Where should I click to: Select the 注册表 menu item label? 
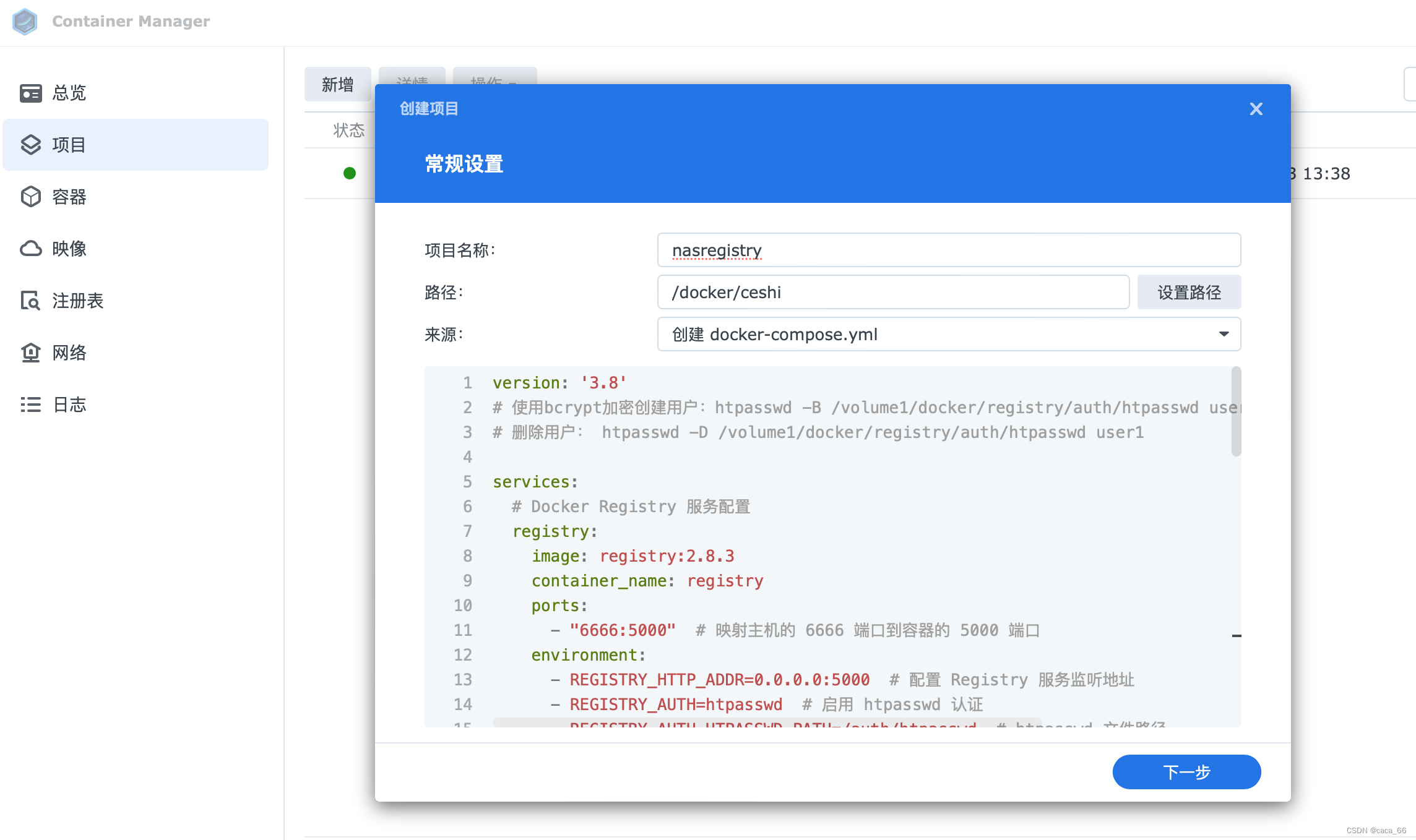coord(77,301)
